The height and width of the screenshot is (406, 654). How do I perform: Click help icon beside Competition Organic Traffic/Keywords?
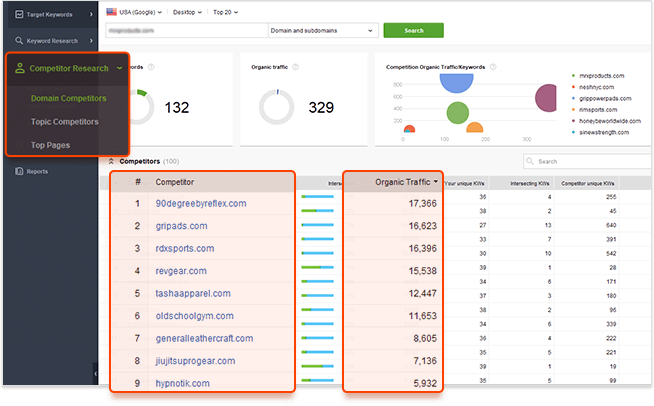pos(493,67)
